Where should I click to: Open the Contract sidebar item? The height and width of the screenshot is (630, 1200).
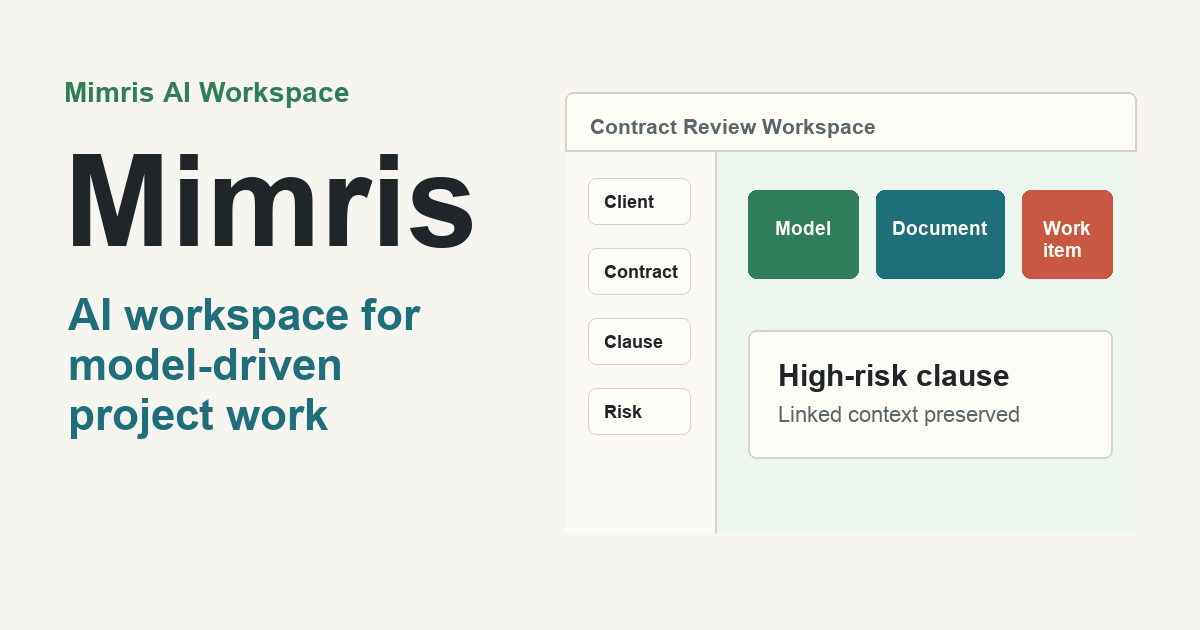coord(639,272)
